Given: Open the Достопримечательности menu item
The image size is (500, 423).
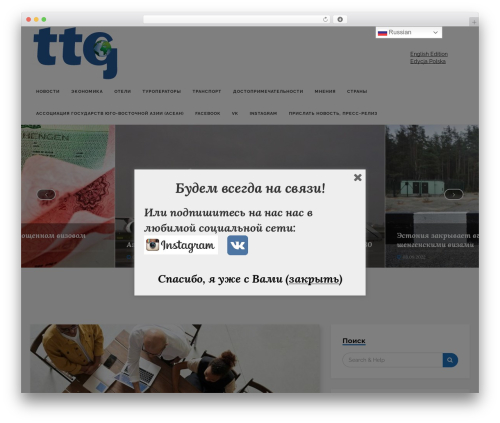Looking at the screenshot, I should [268, 91].
